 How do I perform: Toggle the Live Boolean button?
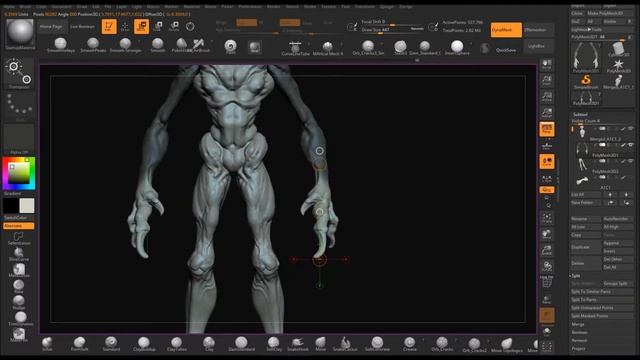pos(82,27)
